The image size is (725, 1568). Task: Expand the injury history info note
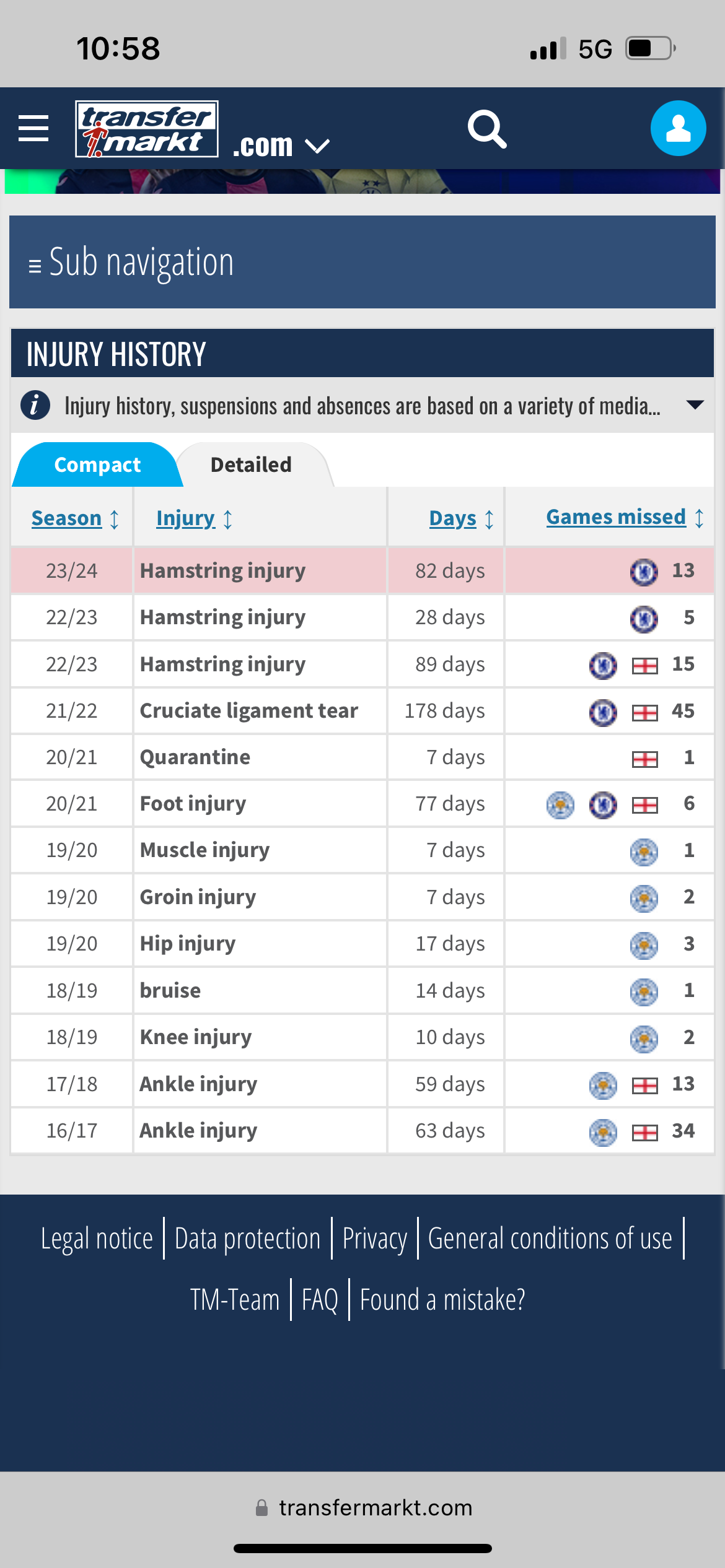click(695, 405)
